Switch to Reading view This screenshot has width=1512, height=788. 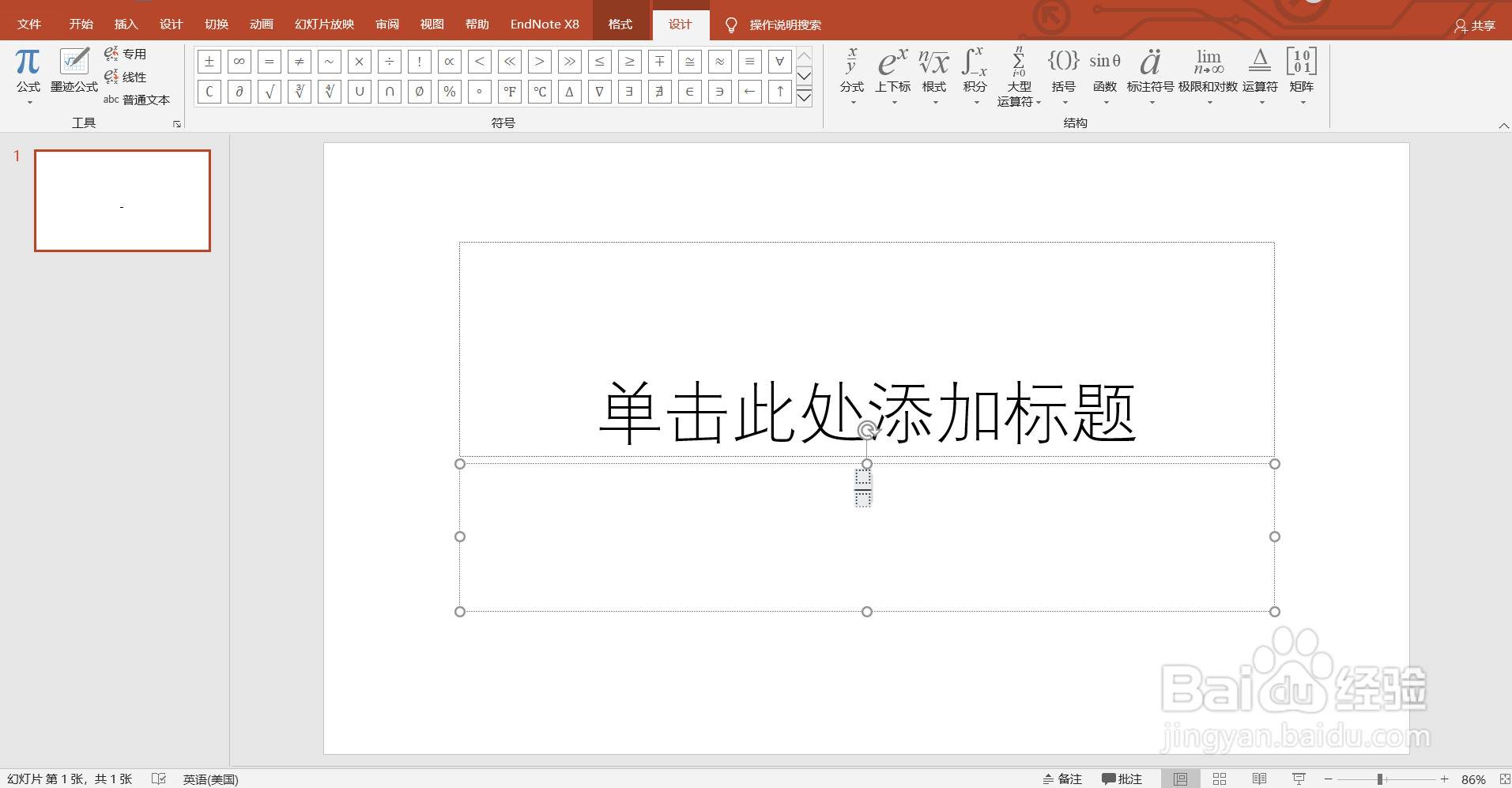(x=1259, y=779)
